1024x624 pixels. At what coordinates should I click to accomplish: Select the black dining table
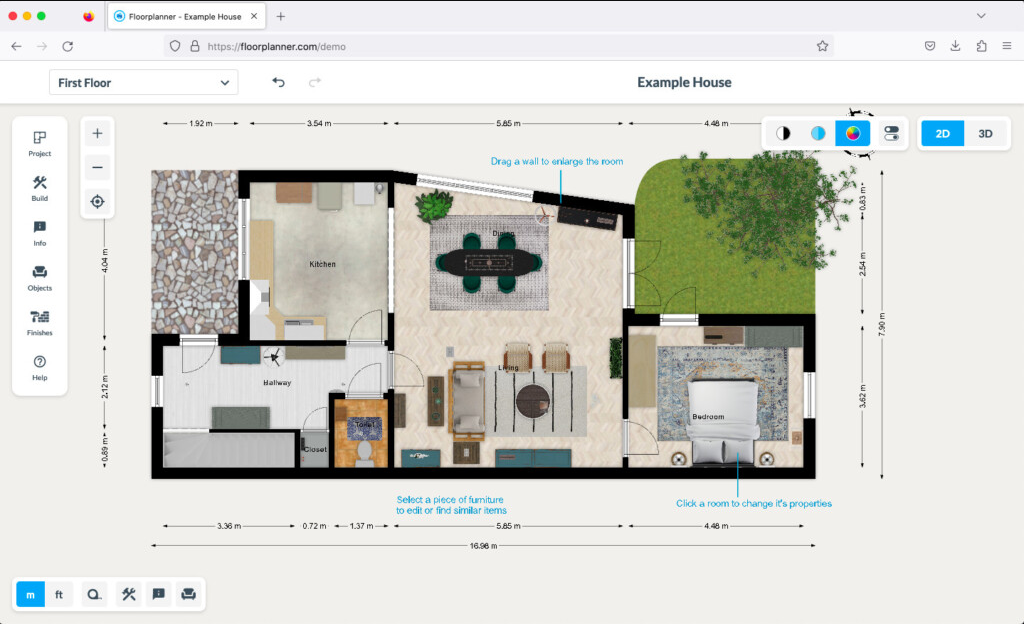(x=489, y=263)
